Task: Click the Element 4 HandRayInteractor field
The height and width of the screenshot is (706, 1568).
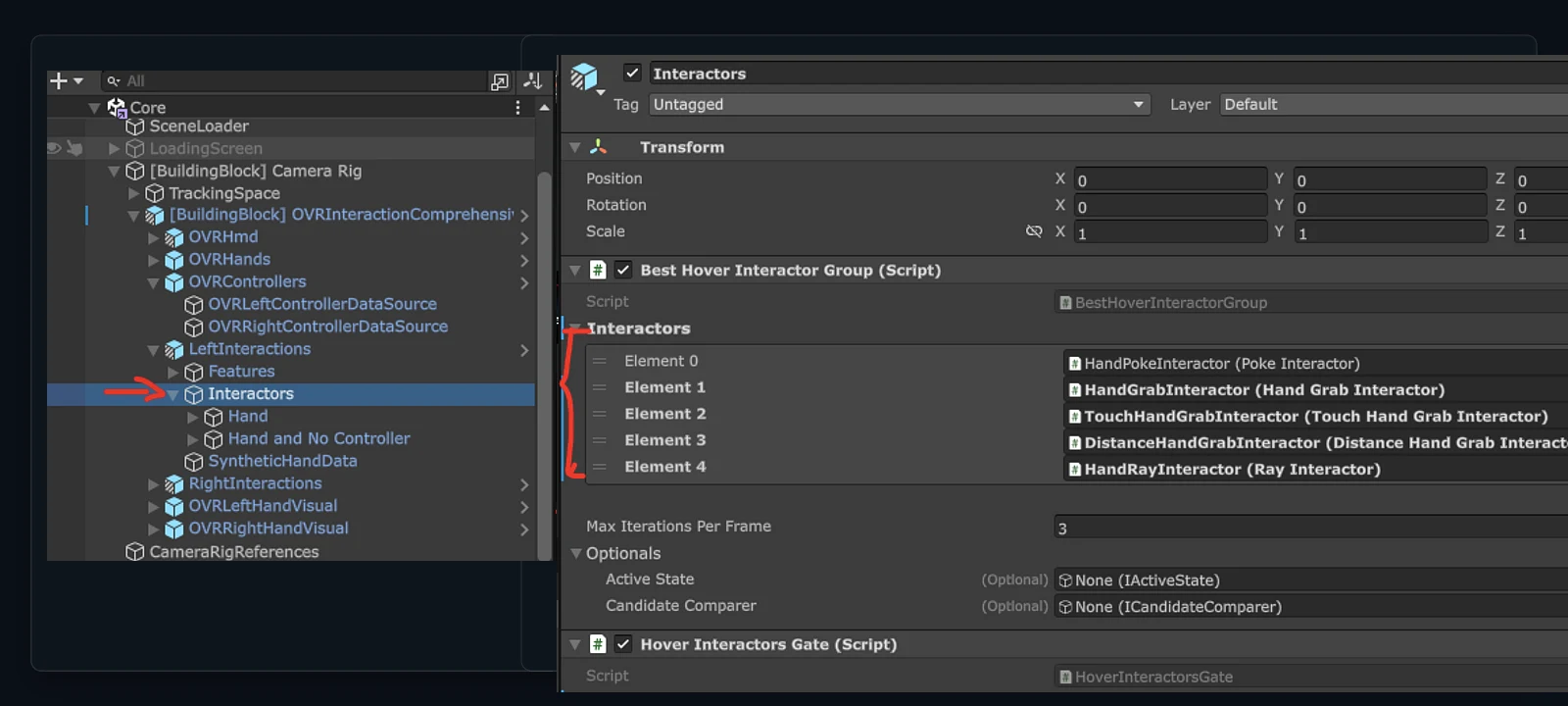Action: 1315,470
